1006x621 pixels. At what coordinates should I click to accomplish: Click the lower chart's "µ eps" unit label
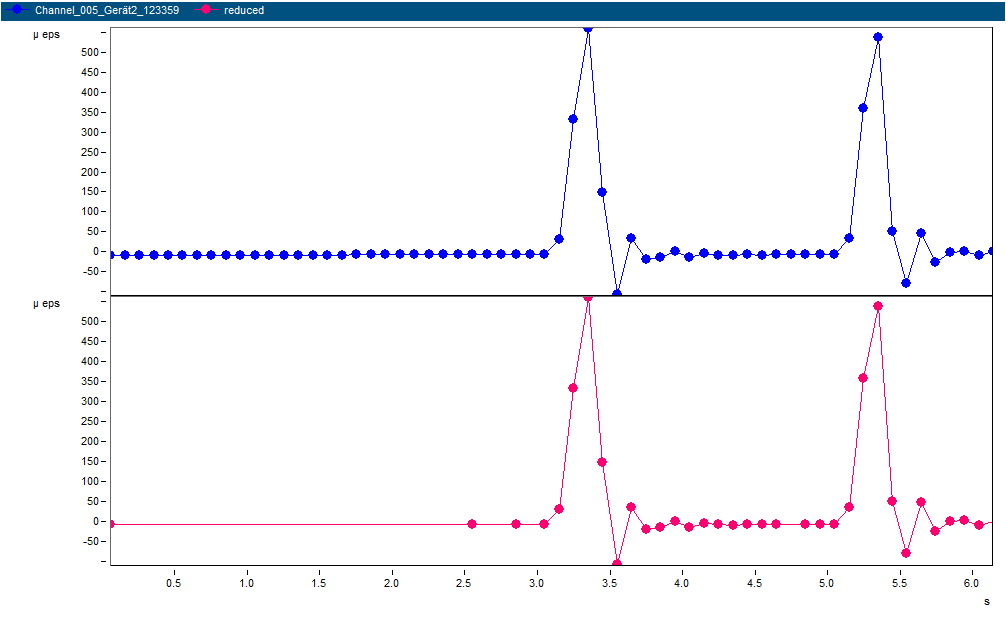coord(47,304)
